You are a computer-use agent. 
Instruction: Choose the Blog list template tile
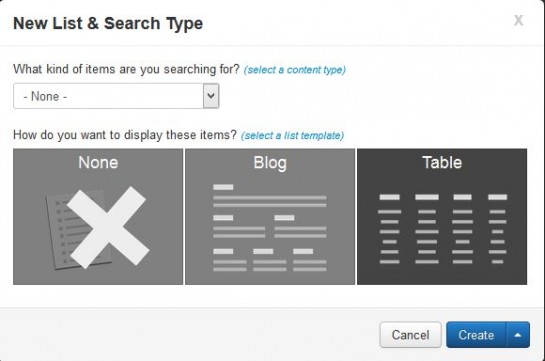[x=270, y=216]
